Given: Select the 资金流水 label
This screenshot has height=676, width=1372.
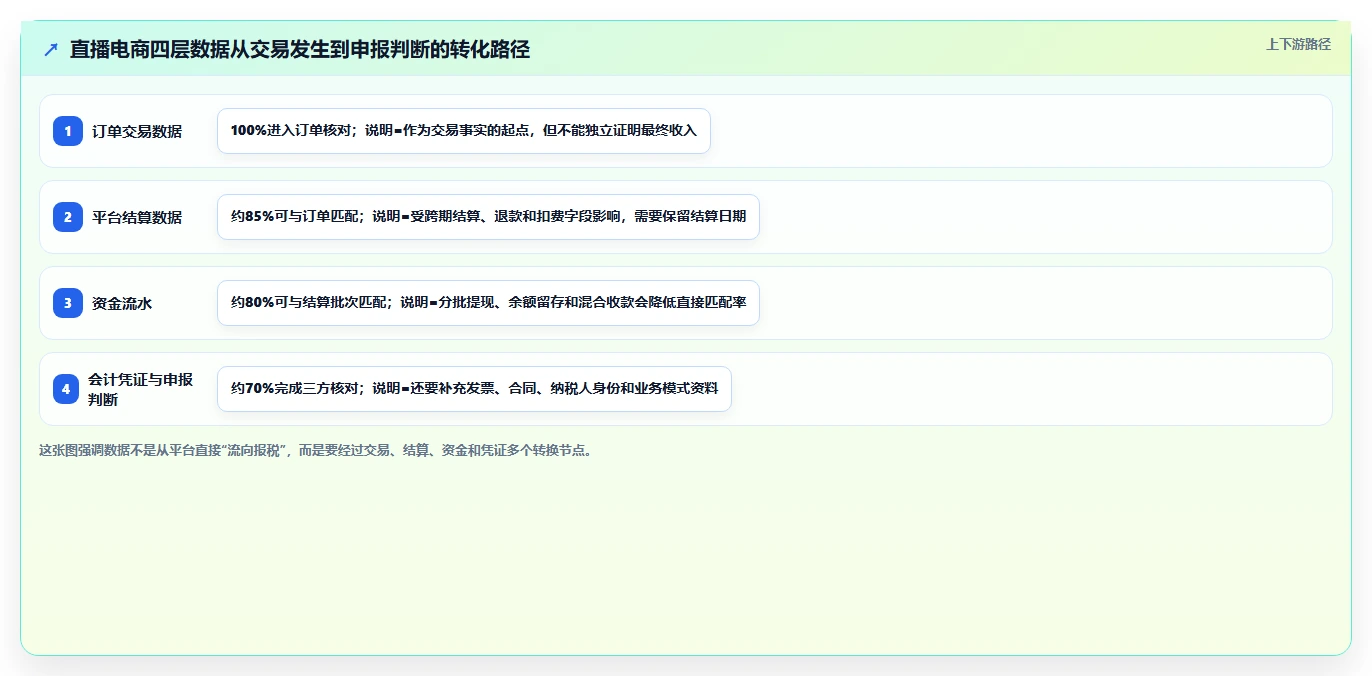Looking at the screenshot, I should click(122, 303).
